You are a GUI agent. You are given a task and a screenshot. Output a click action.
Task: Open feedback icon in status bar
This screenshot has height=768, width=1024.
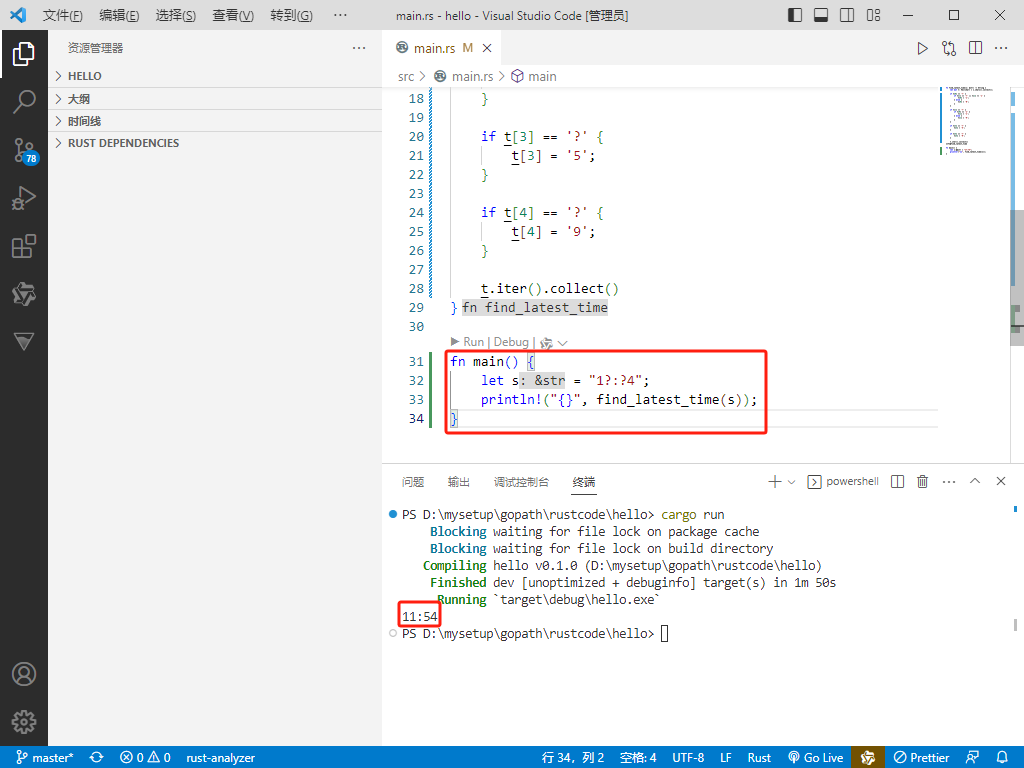tap(972, 758)
